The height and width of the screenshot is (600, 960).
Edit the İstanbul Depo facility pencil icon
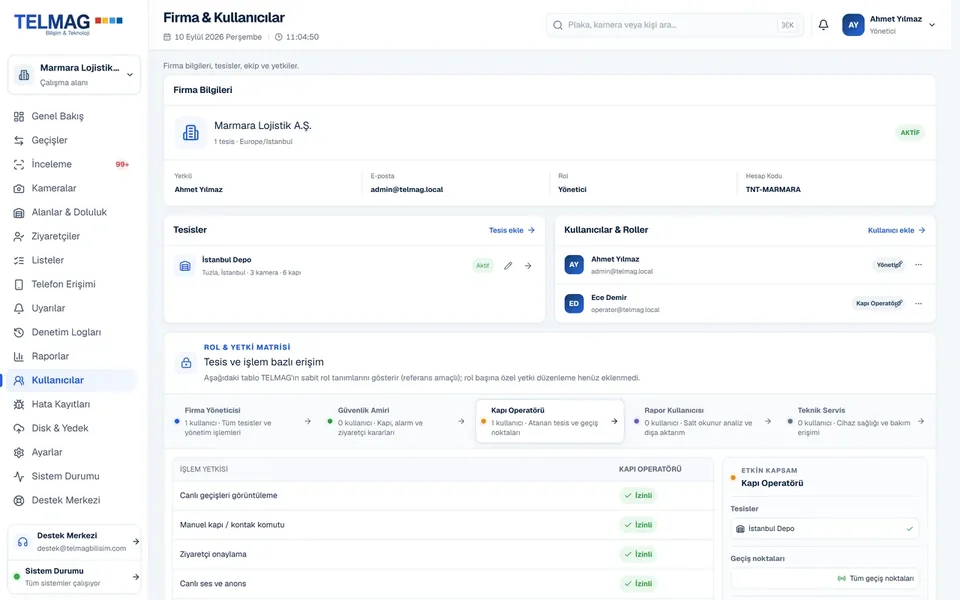[x=508, y=266]
